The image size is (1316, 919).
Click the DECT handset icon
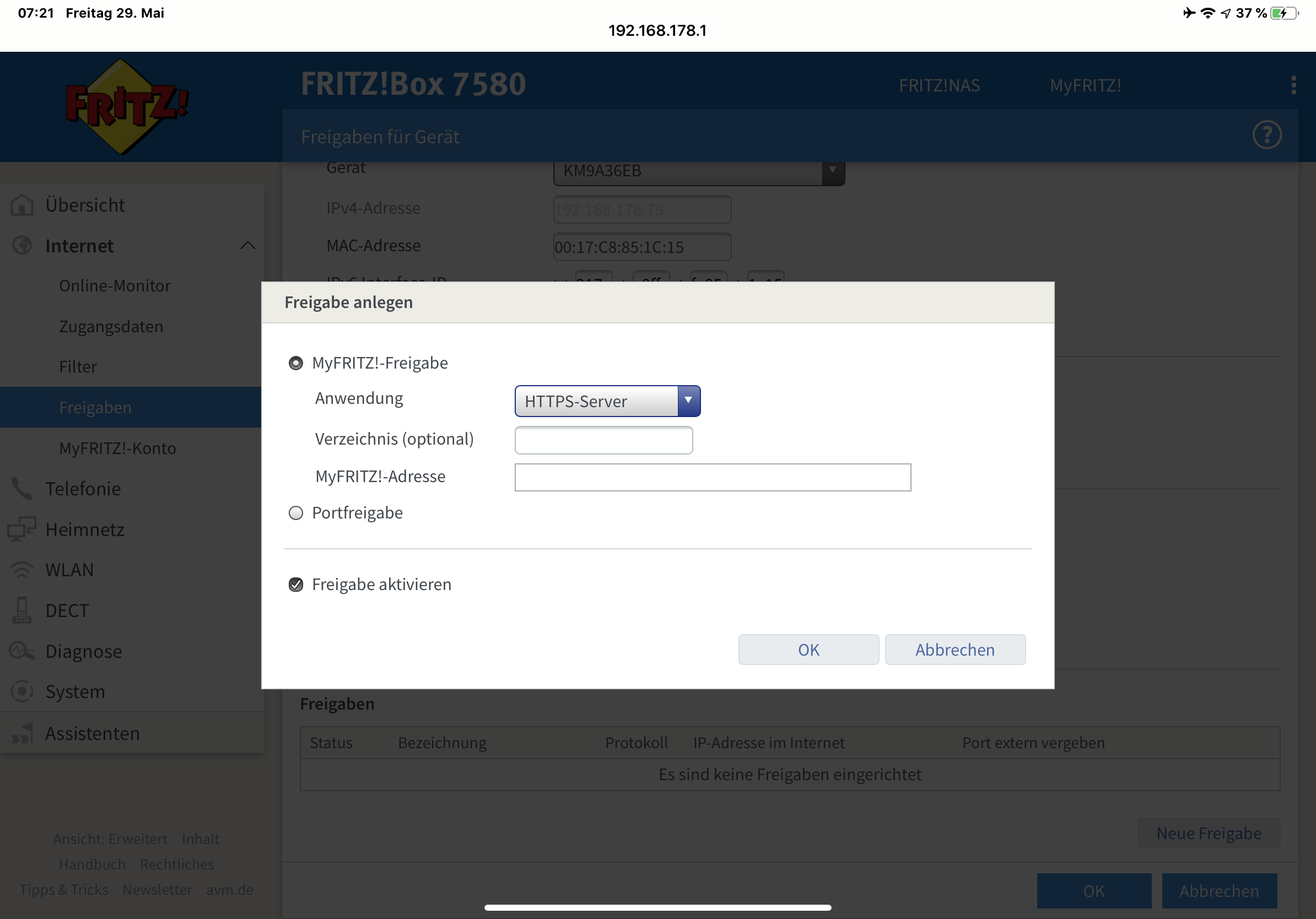coord(22,610)
